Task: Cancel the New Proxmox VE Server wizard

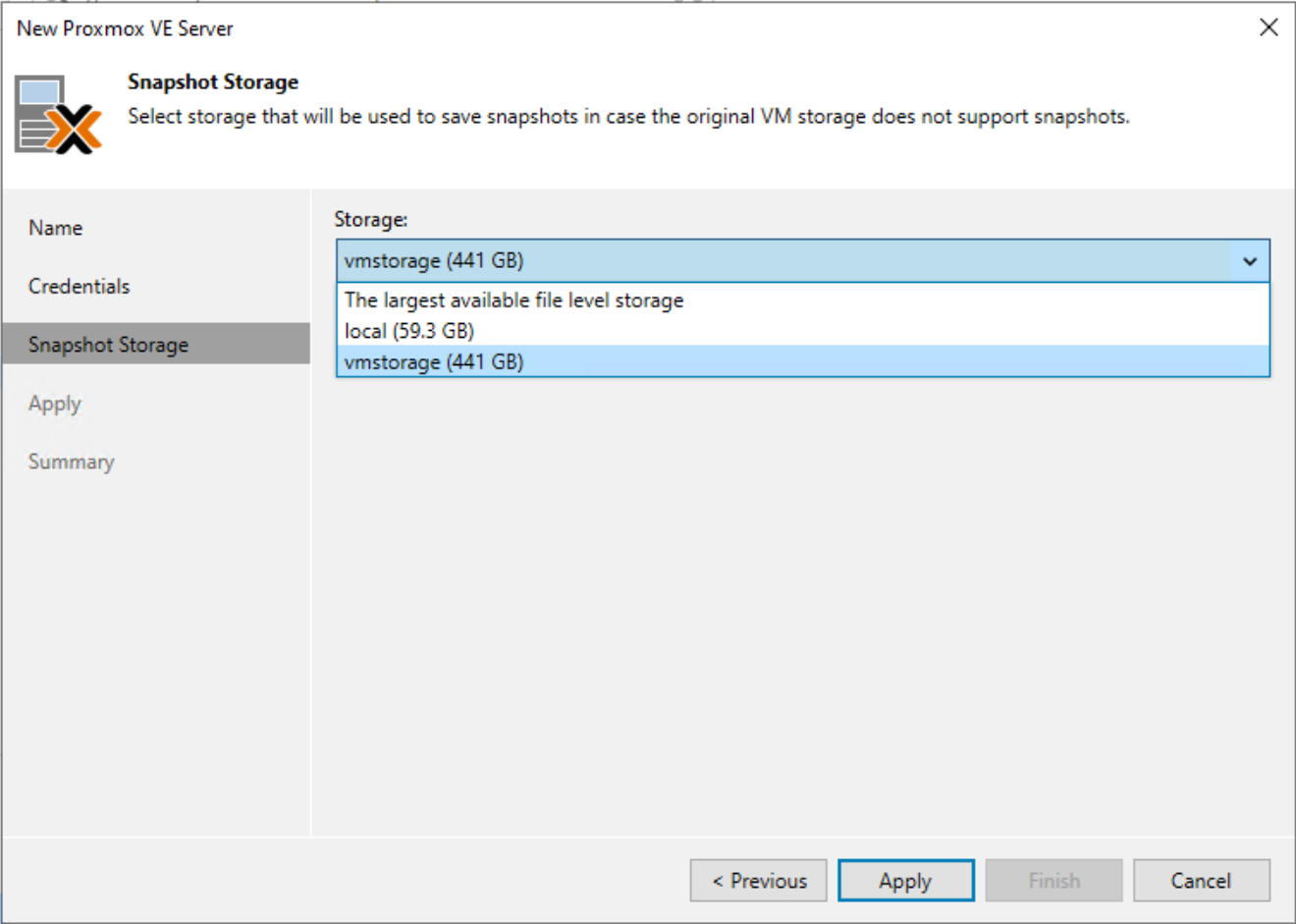Action: (x=1202, y=881)
